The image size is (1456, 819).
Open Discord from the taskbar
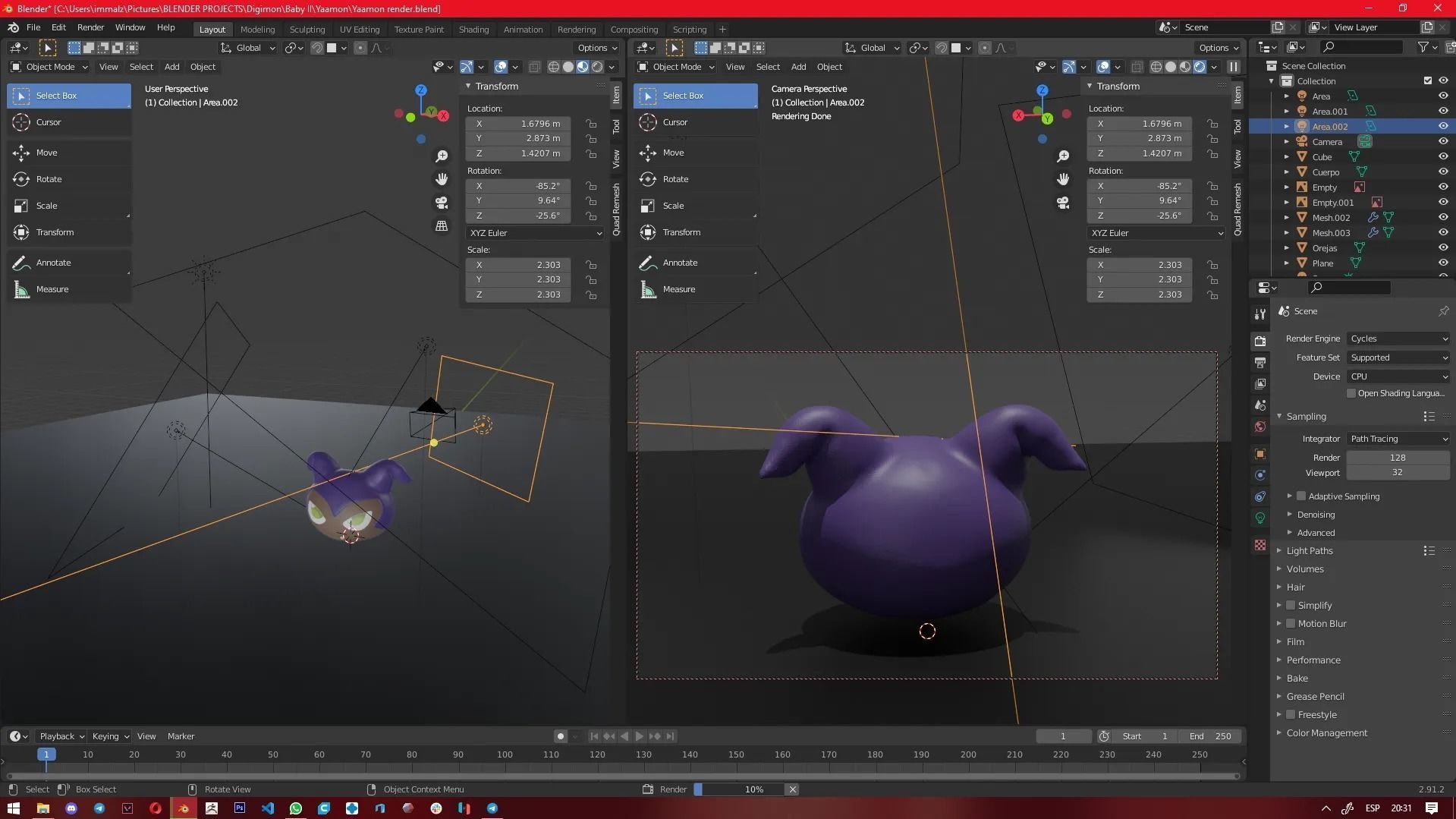[71, 808]
